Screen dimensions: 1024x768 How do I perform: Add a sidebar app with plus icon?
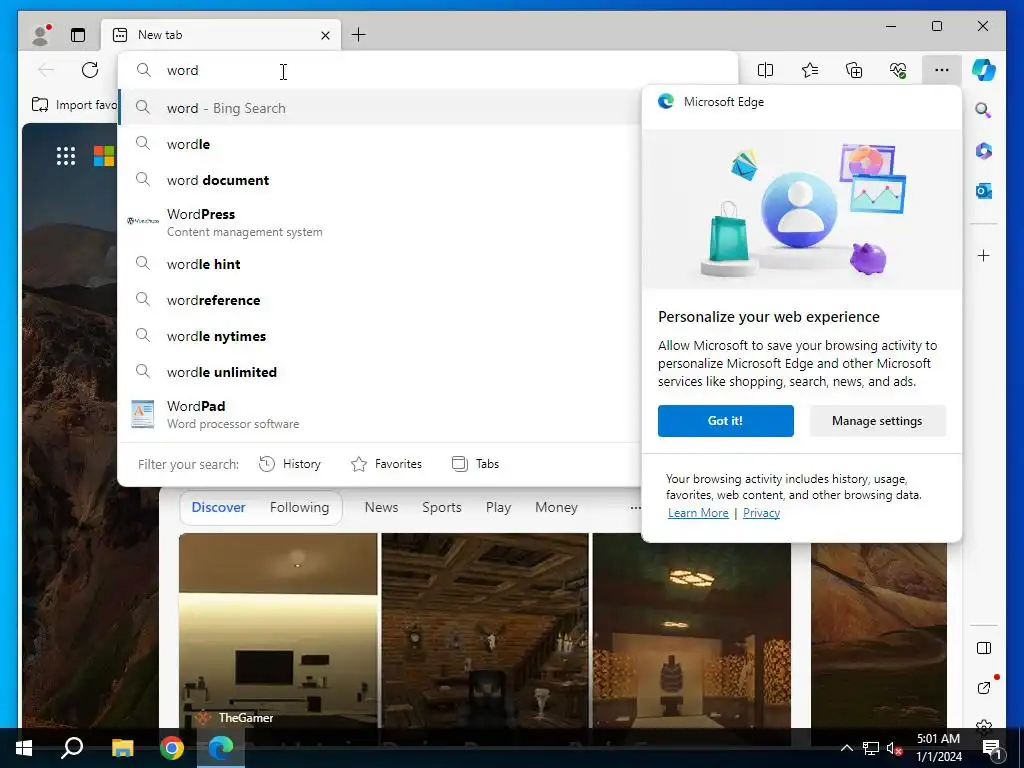(x=984, y=255)
